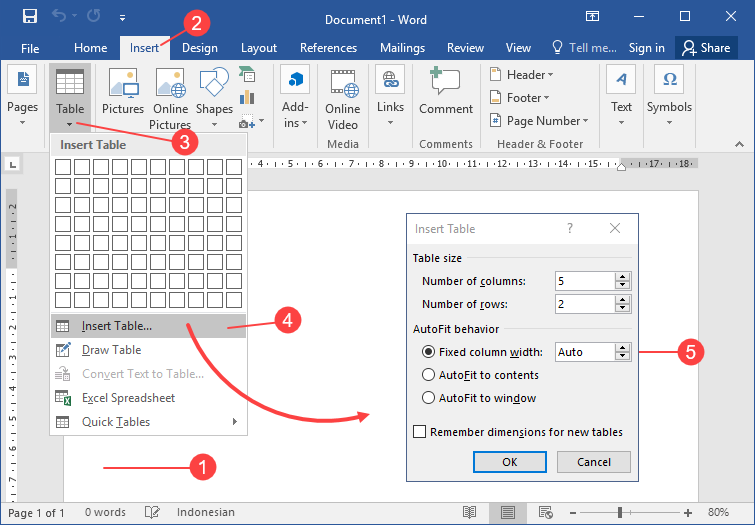Collapse the ribbon chevron
The height and width of the screenshot is (525, 755).
pos(739,144)
